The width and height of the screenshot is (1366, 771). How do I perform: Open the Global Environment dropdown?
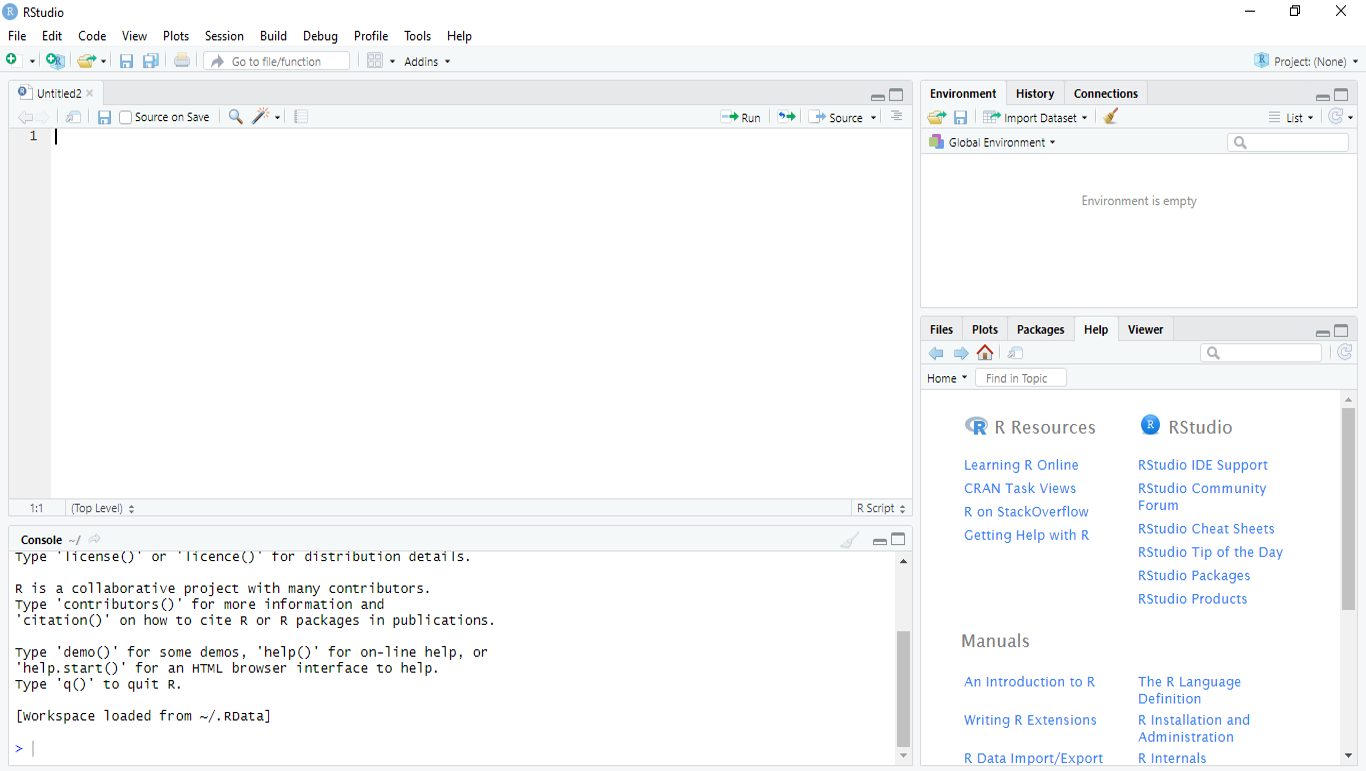tap(992, 142)
